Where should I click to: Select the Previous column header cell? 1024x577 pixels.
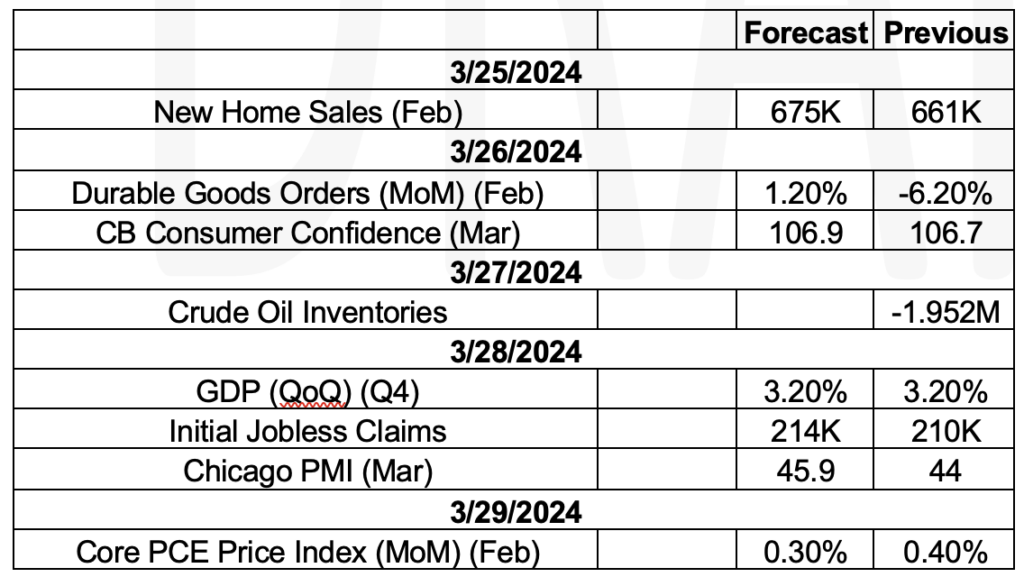click(944, 31)
